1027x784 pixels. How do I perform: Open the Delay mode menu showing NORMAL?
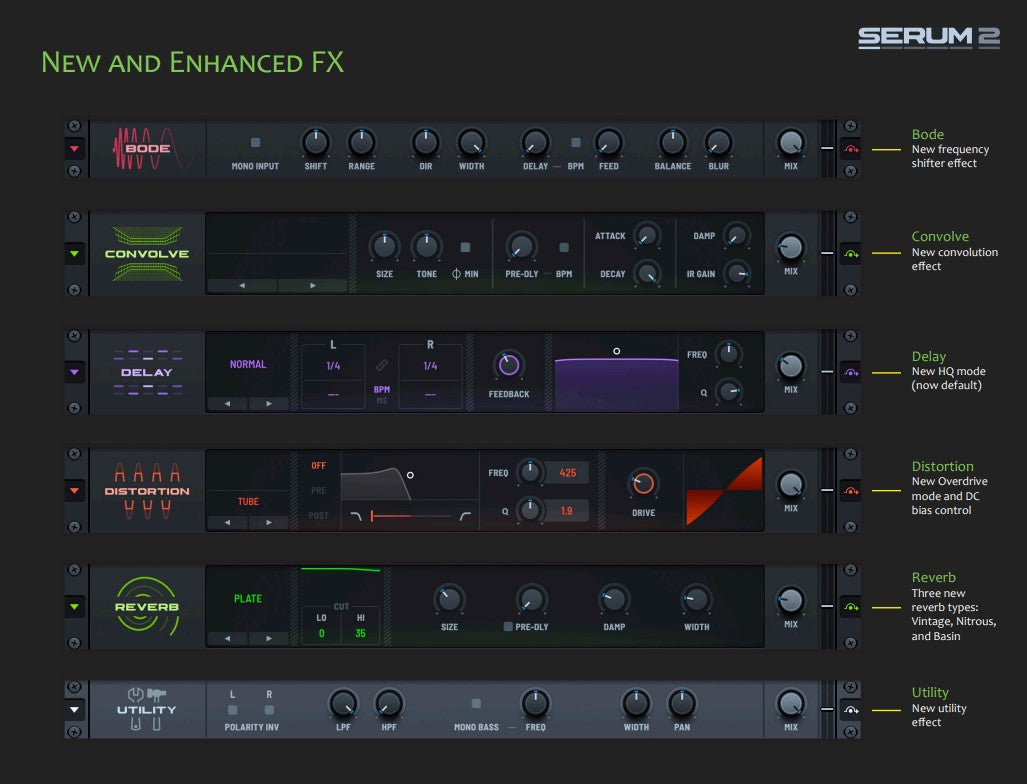[248, 364]
